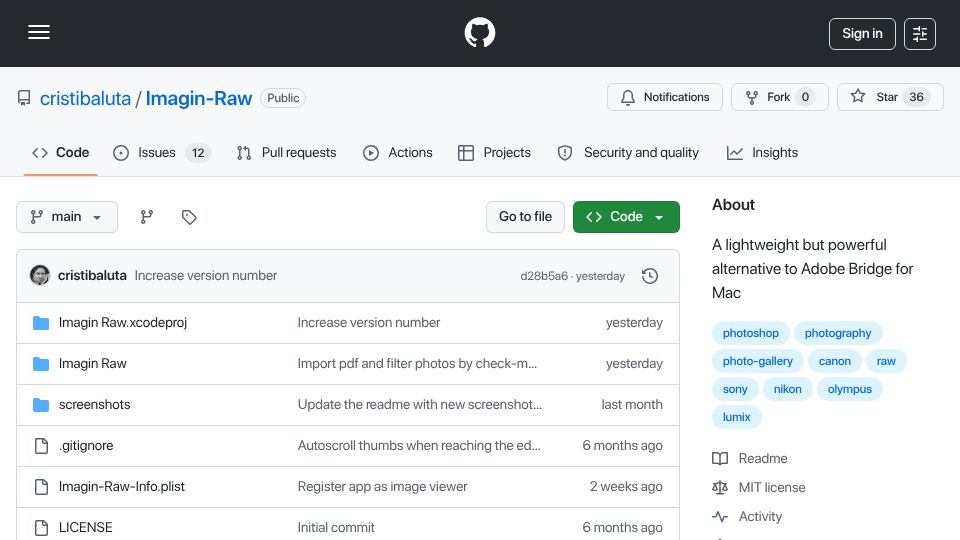Click folder icon for Imagin Raw.xcodeproj
The height and width of the screenshot is (540, 960).
click(x=41, y=323)
